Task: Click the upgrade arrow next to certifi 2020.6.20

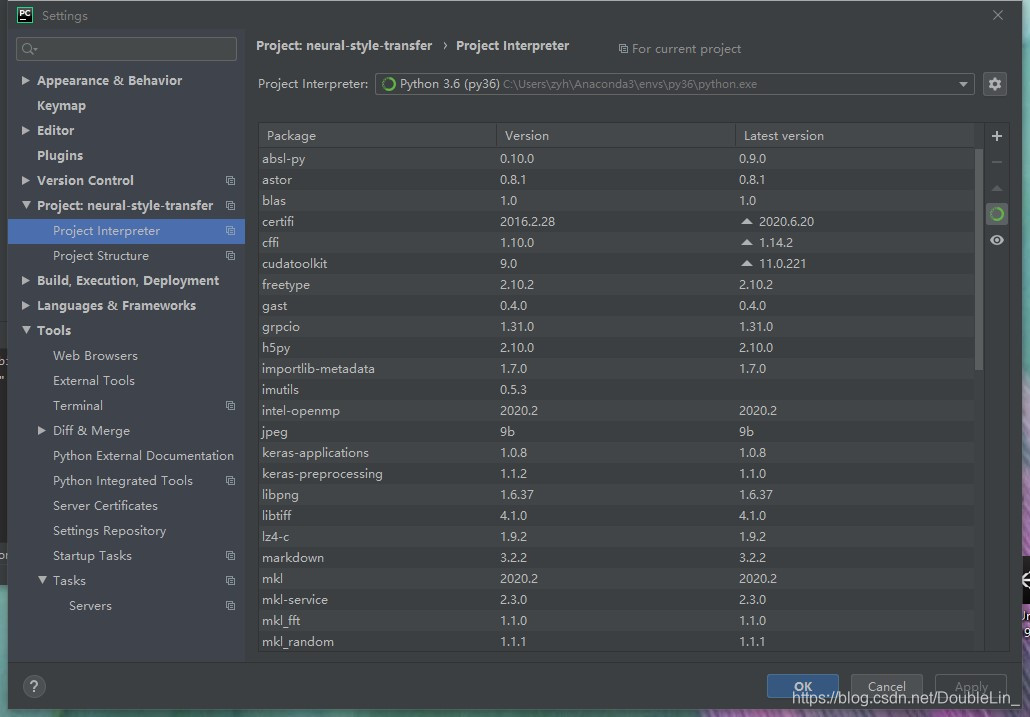Action: click(x=746, y=221)
